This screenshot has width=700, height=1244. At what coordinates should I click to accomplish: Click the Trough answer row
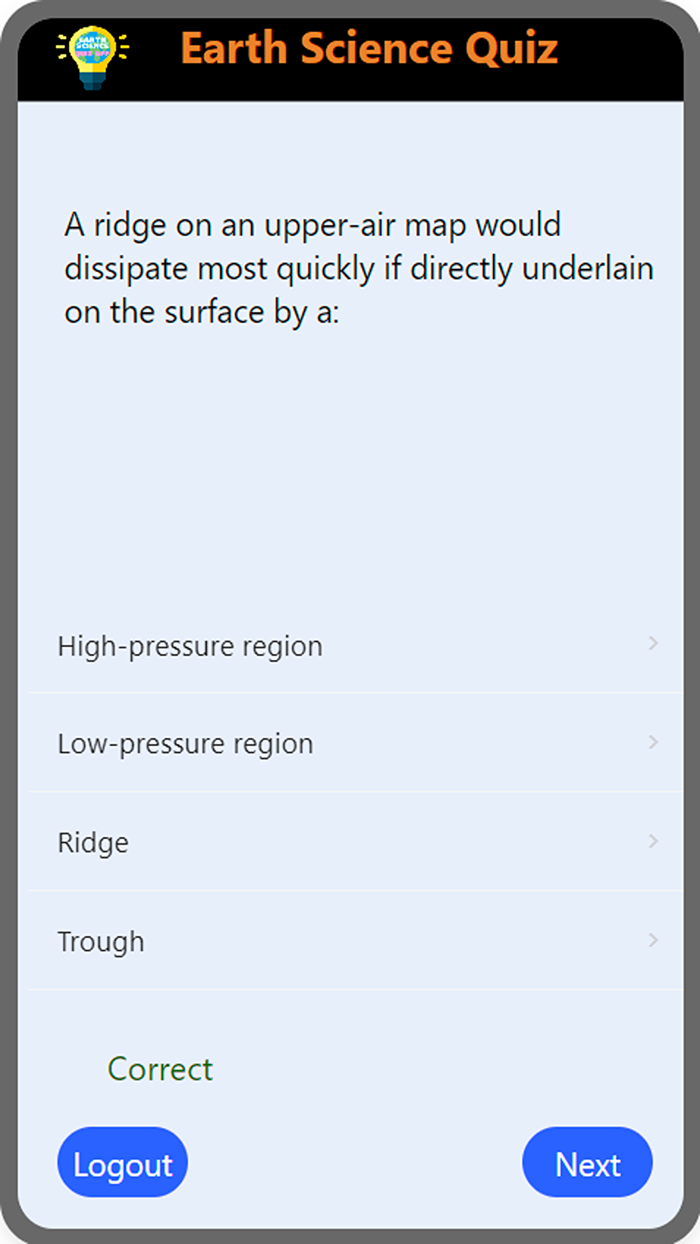pos(350,941)
